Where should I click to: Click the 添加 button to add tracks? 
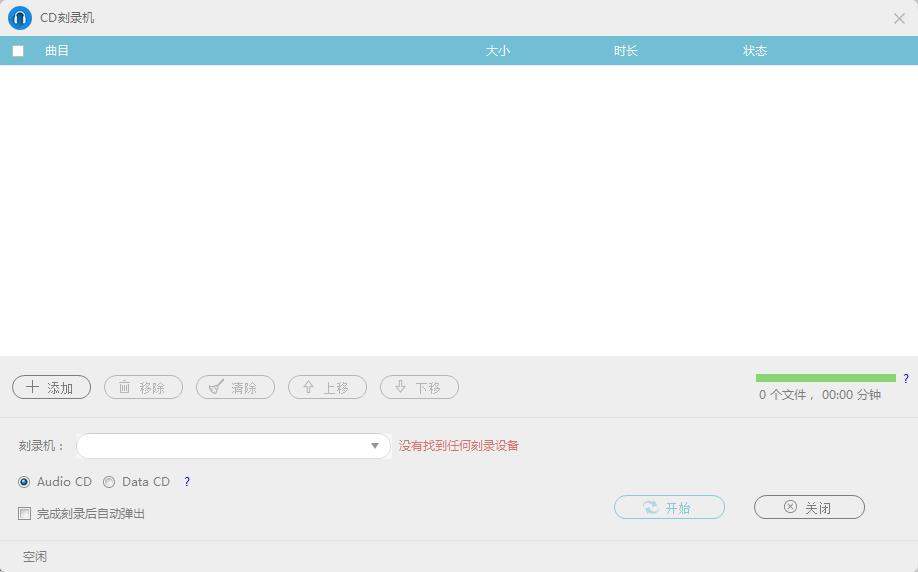click(x=52, y=387)
